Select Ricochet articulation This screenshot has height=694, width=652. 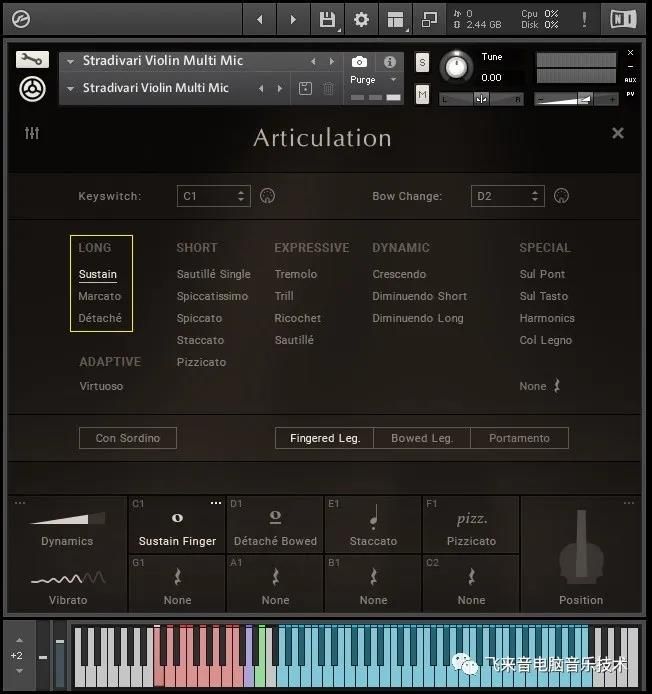[297, 318]
